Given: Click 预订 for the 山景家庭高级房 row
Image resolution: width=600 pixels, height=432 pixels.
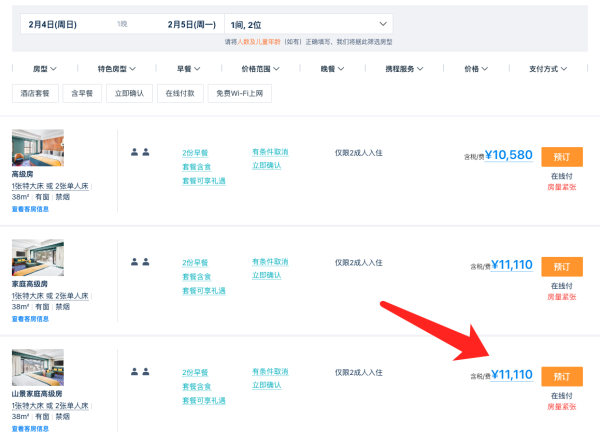Looking at the screenshot, I should 562,377.
